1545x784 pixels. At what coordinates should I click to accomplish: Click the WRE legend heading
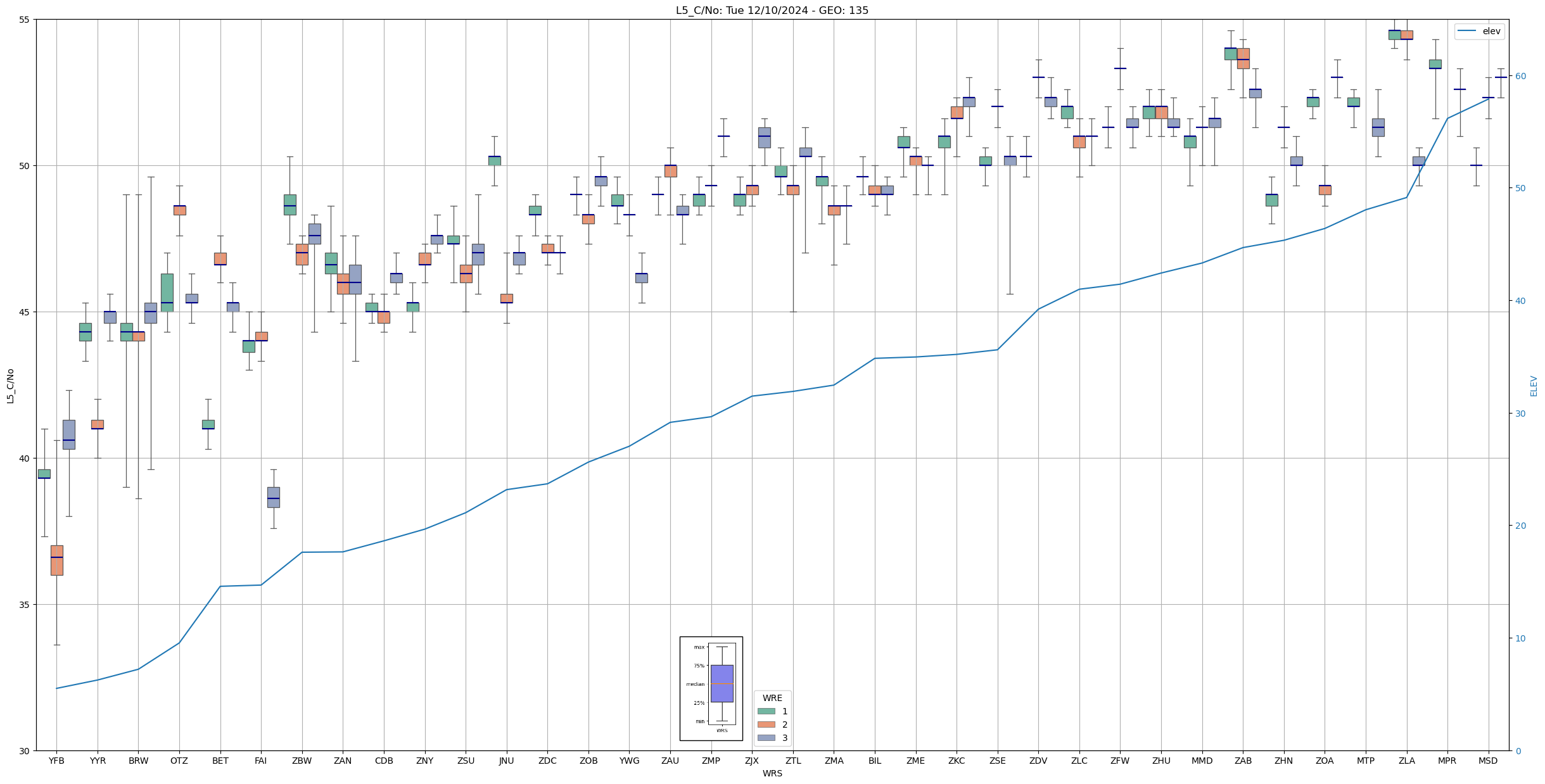pyautogui.click(x=772, y=698)
